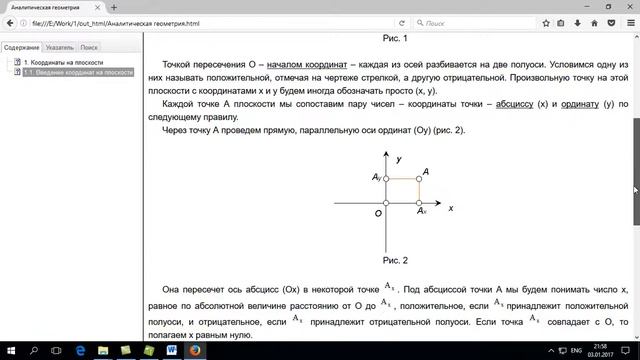Switch to the Поиск sidebar tab
This screenshot has height=360, width=640.
(x=89, y=47)
